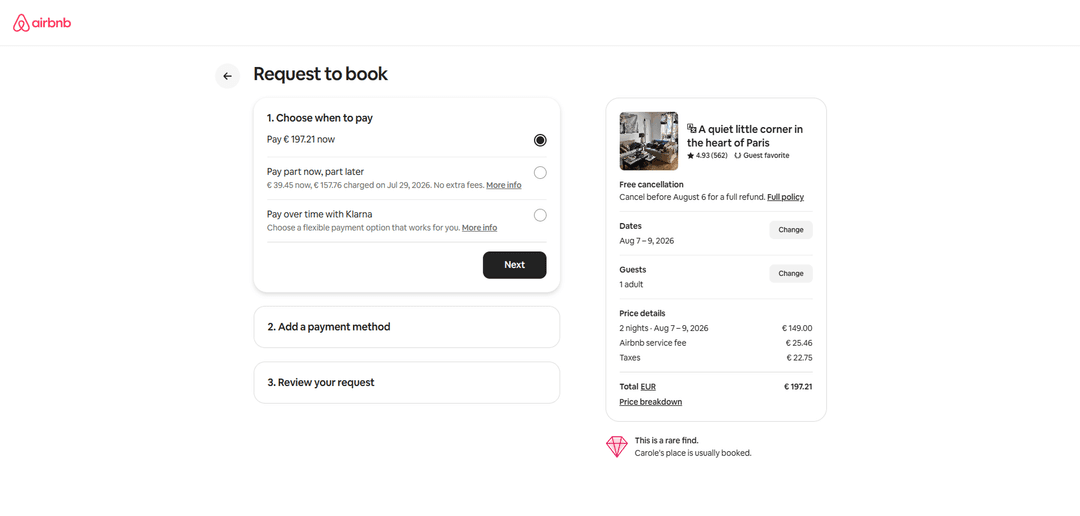The width and height of the screenshot is (1080, 516).
Task: Open More info about Klarna
Action: click(479, 228)
